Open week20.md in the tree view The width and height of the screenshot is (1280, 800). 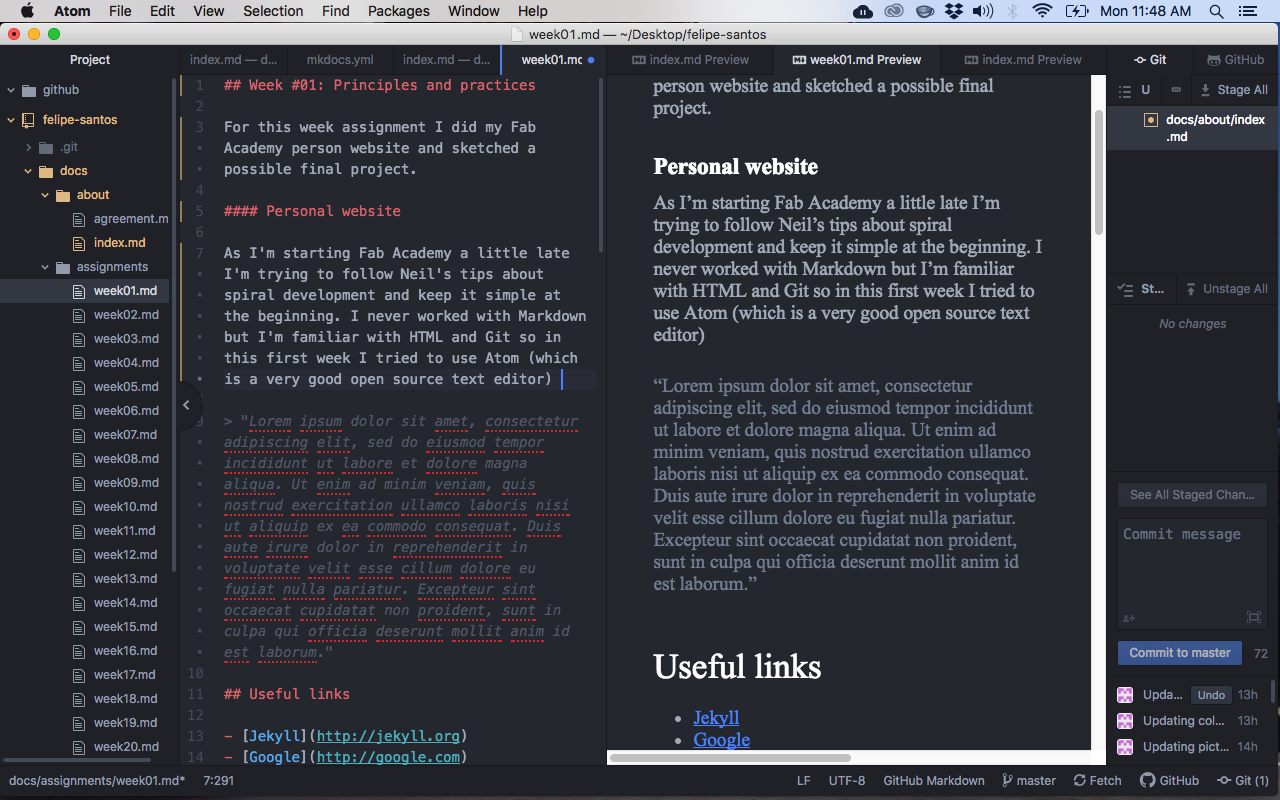[x=126, y=747]
